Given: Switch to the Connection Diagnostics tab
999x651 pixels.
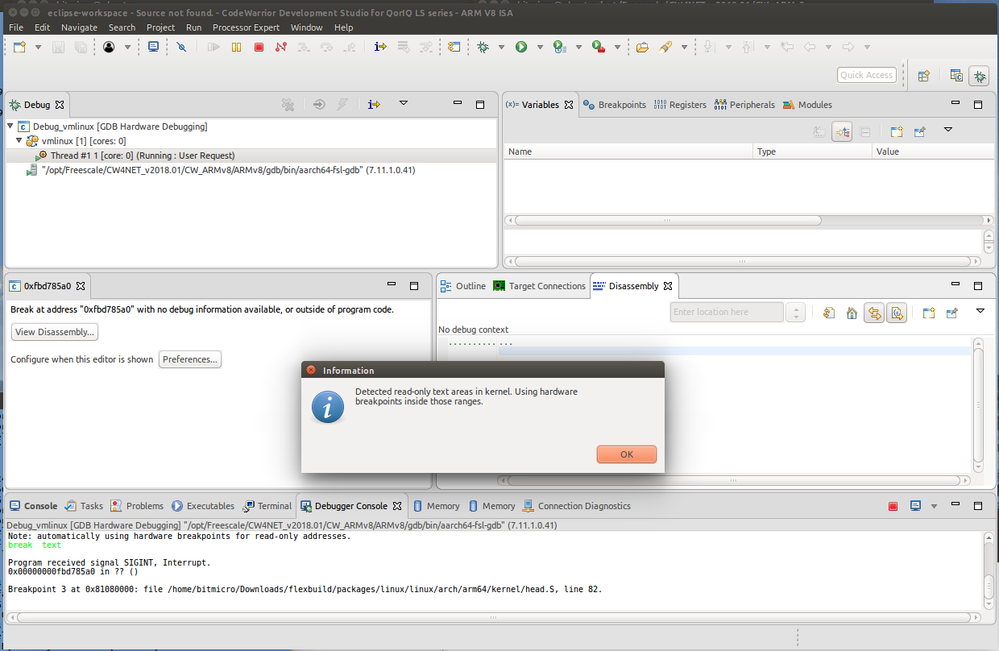Looking at the screenshot, I should (577, 506).
